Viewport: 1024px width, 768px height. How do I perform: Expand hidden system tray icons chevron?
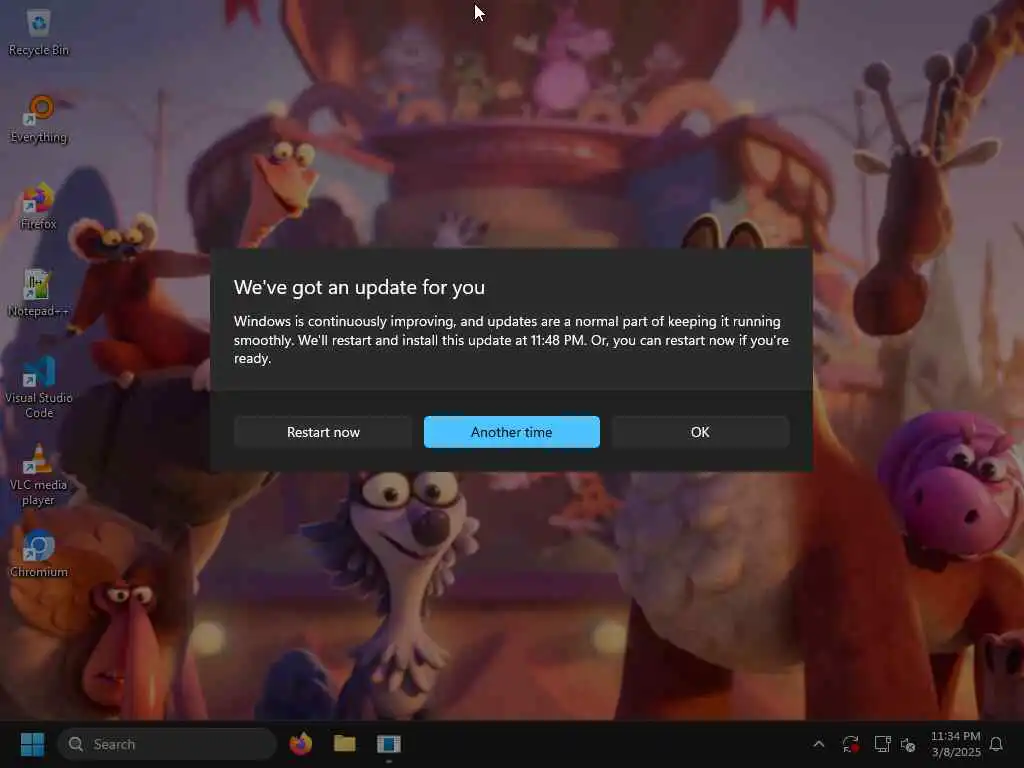tap(818, 744)
